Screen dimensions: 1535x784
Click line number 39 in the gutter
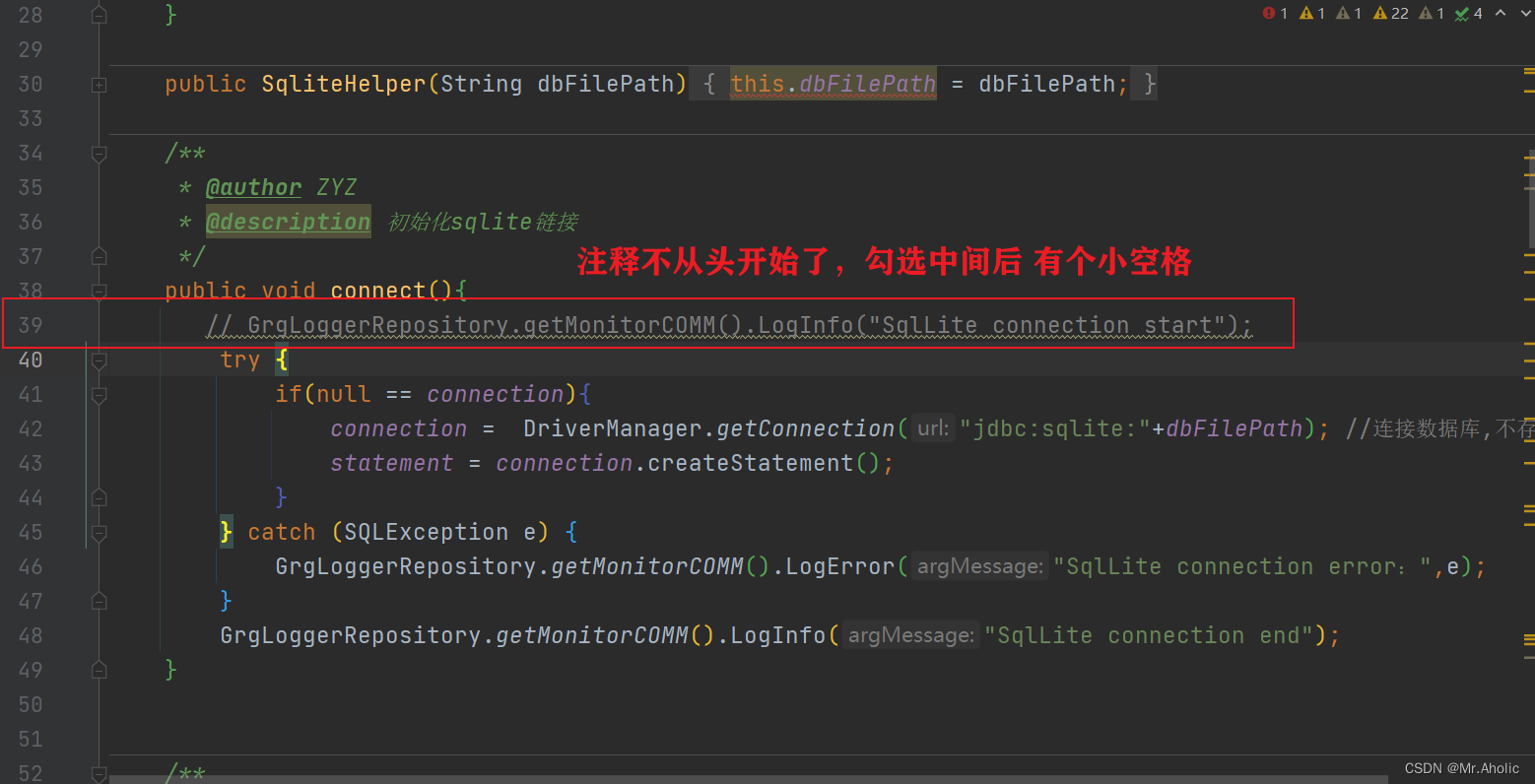point(31,325)
